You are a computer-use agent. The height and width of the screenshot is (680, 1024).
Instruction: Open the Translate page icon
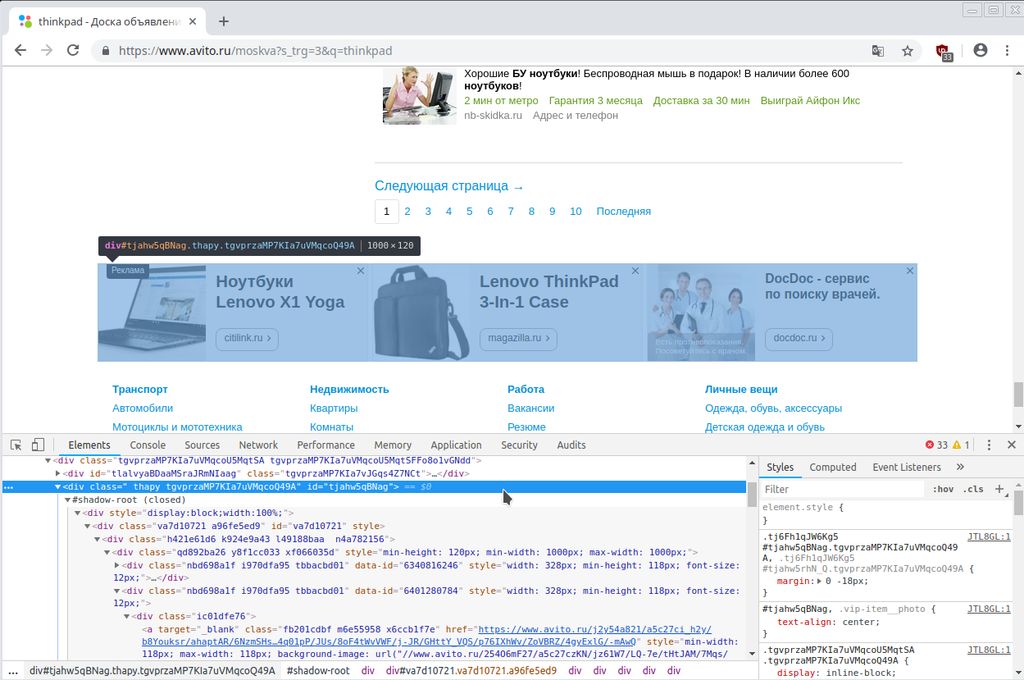pos(878,51)
